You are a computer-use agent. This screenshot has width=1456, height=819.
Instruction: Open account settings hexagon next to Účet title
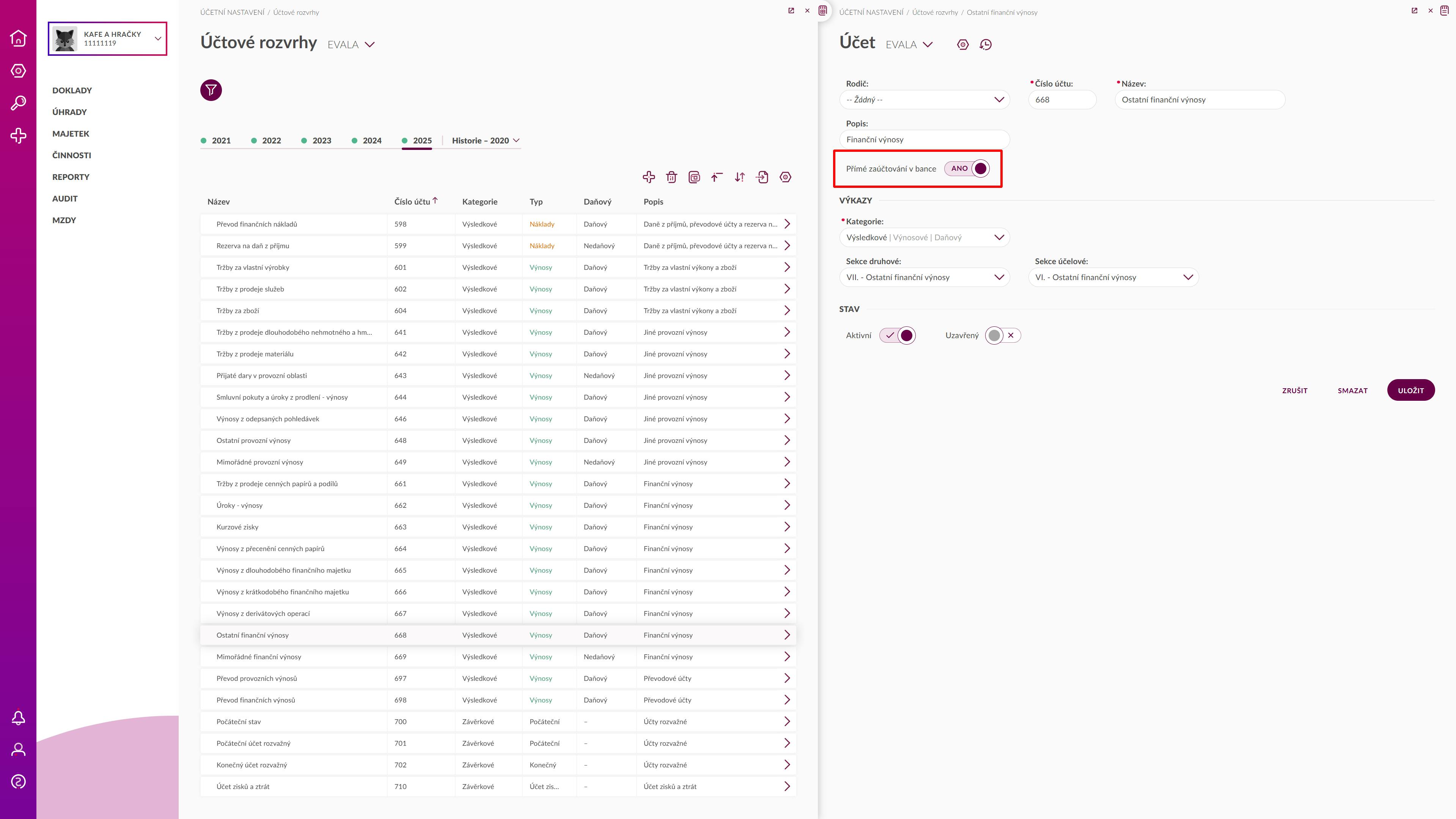[962, 45]
